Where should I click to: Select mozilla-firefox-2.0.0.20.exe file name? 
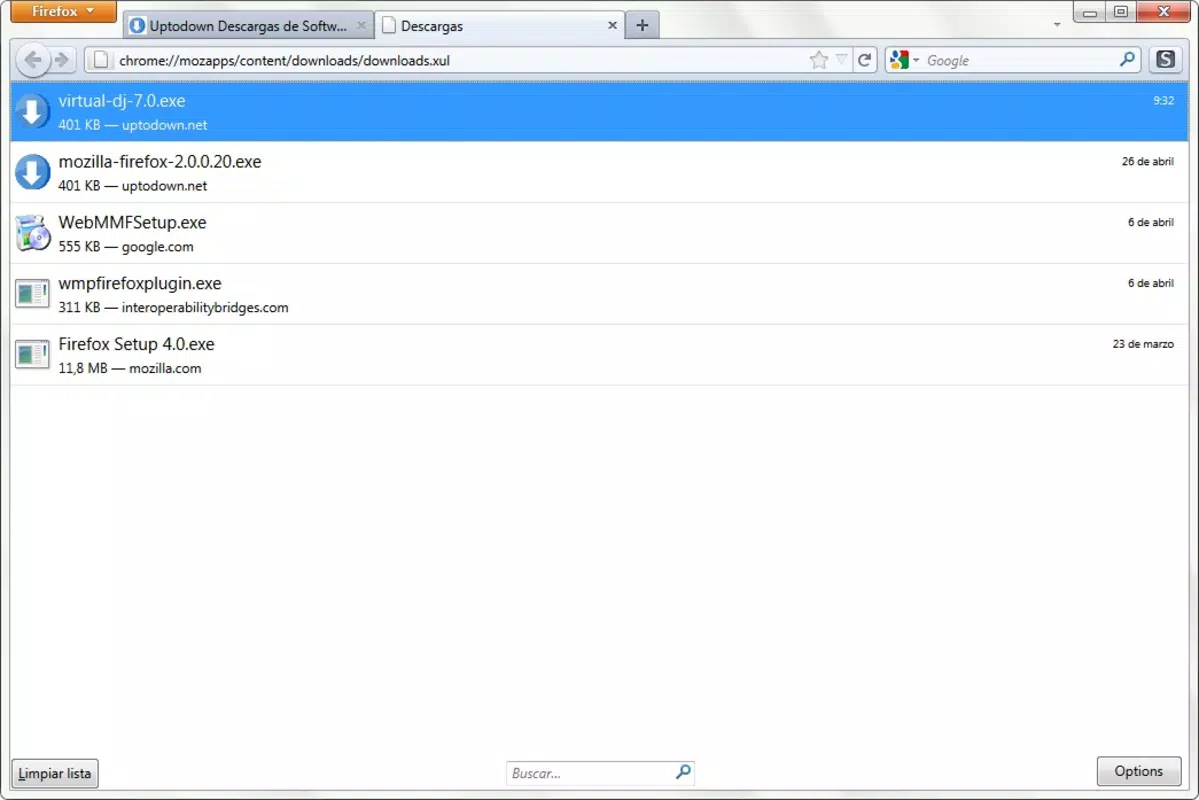(x=160, y=161)
